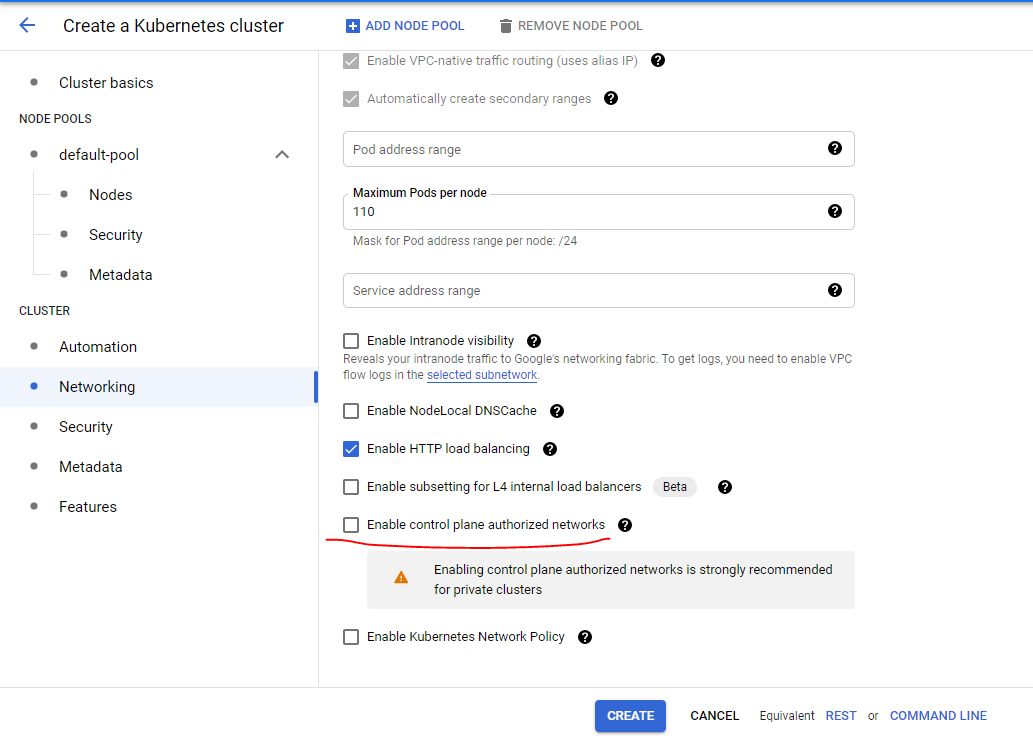Enable NodeLocal DNSCache checkbox

[351, 411]
